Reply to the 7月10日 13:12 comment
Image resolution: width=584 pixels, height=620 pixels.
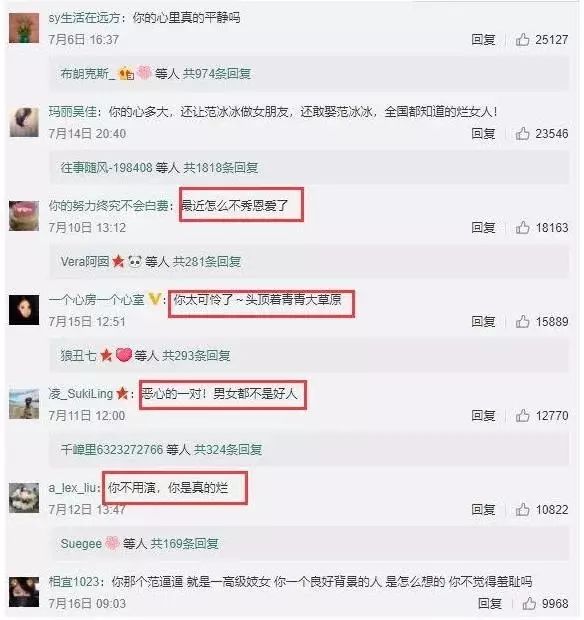[x=483, y=228]
